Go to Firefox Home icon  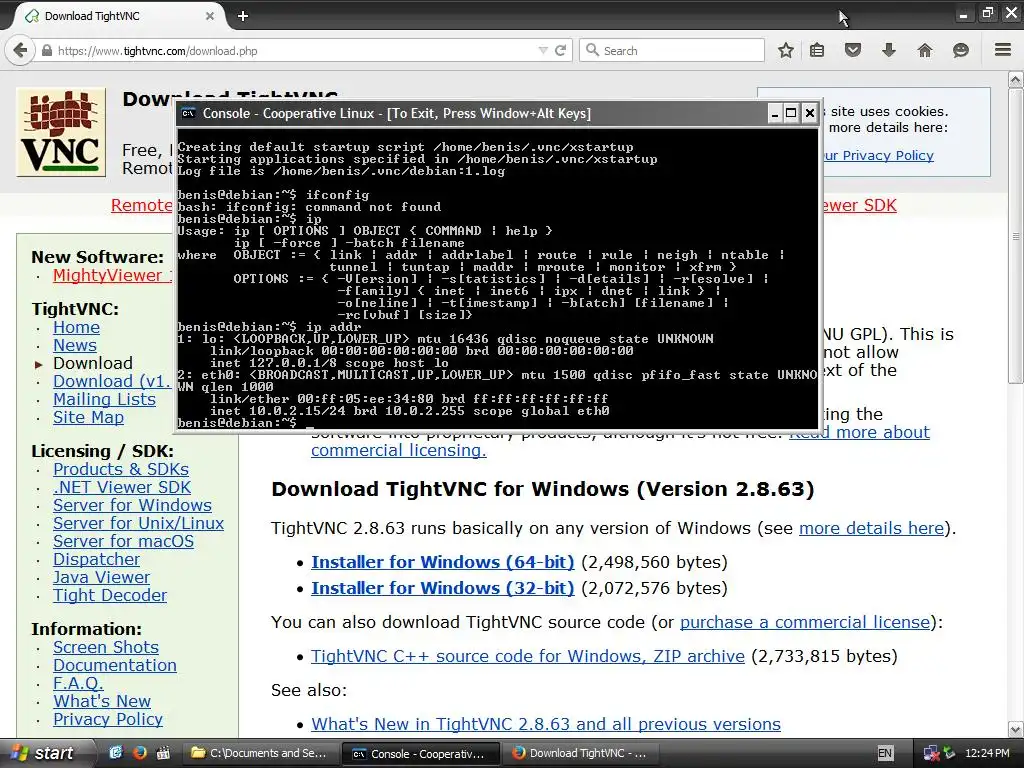(x=925, y=50)
